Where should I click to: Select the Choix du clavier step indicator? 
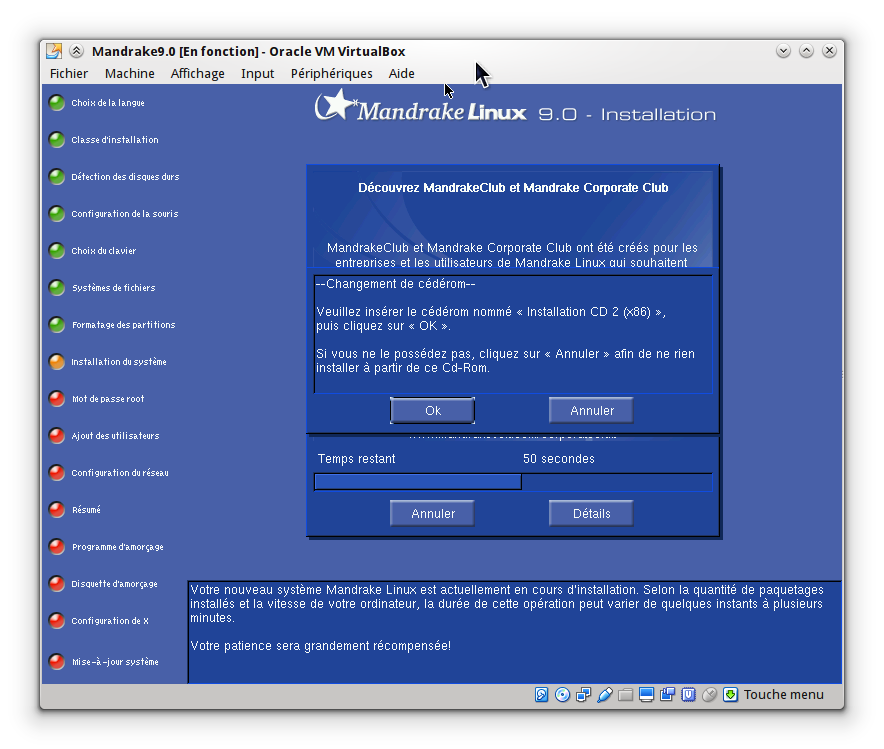tap(57, 251)
